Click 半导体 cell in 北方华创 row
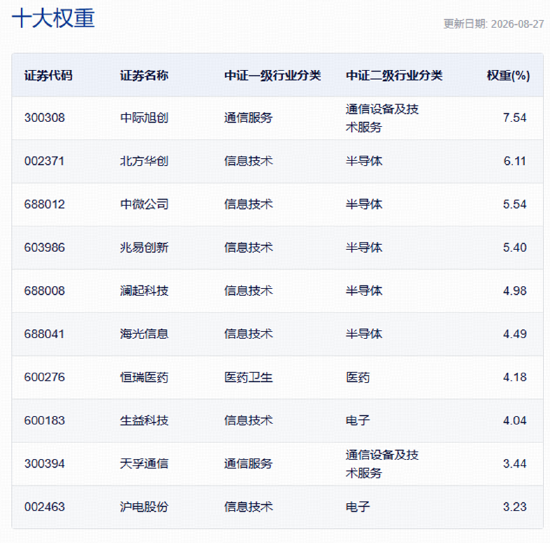The width and height of the screenshot is (550, 543). coord(364,161)
